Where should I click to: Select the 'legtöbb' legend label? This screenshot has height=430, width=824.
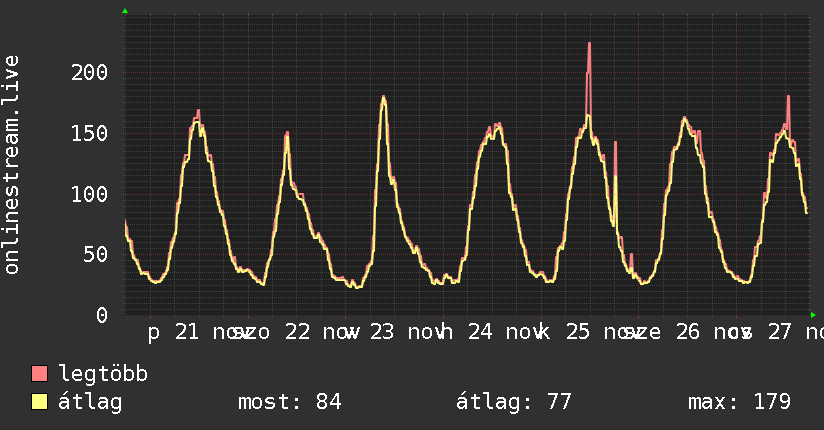click(103, 374)
